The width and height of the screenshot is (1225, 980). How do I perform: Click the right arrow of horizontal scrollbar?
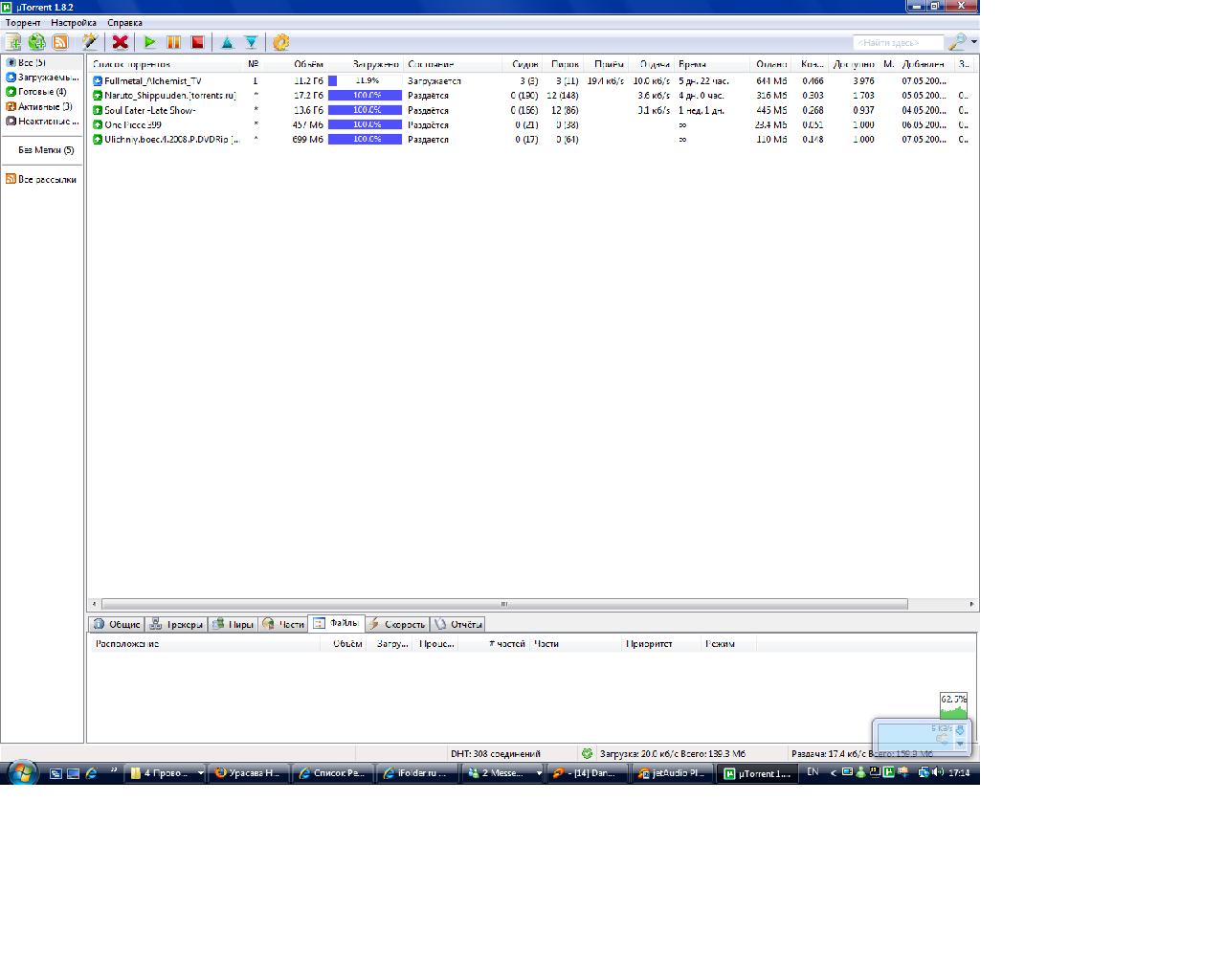(971, 604)
